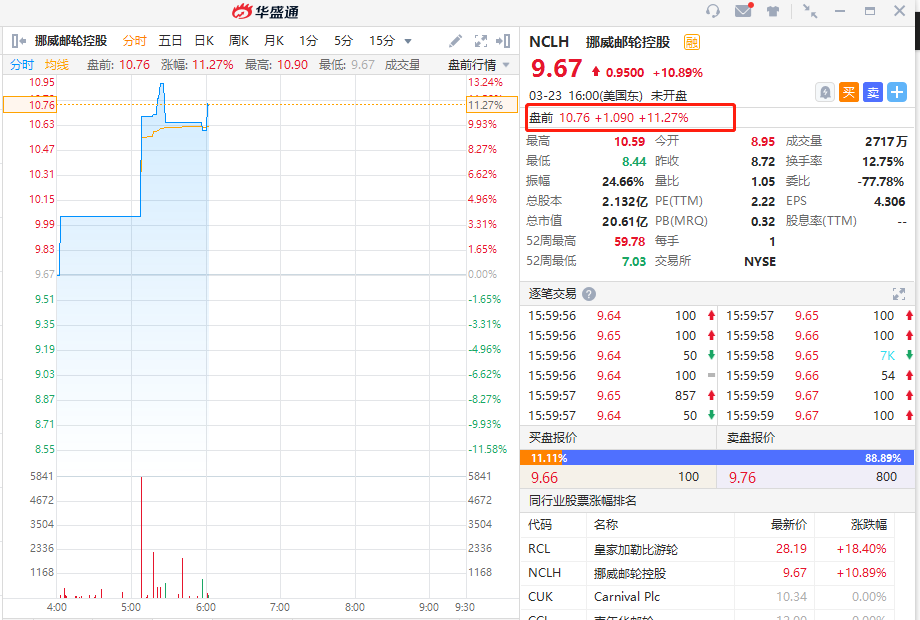This screenshot has width=920, height=620.
Task: Set a price alert bell icon
Action: point(825,93)
